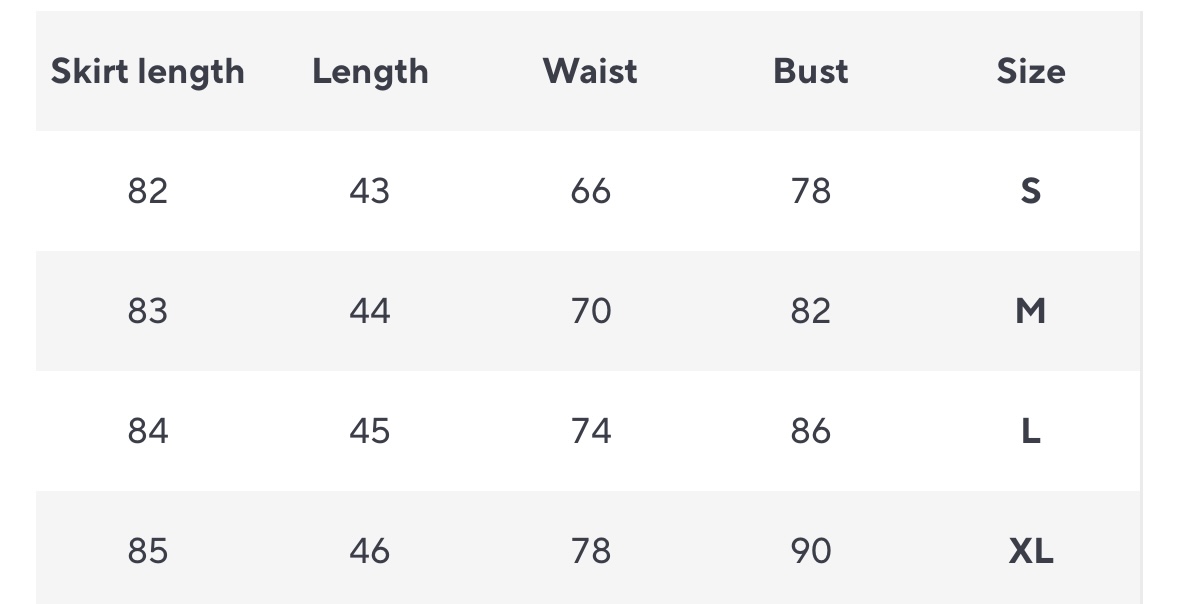Click skirt length value 85
This screenshot has width=1179, height=604.
point(148,551)
